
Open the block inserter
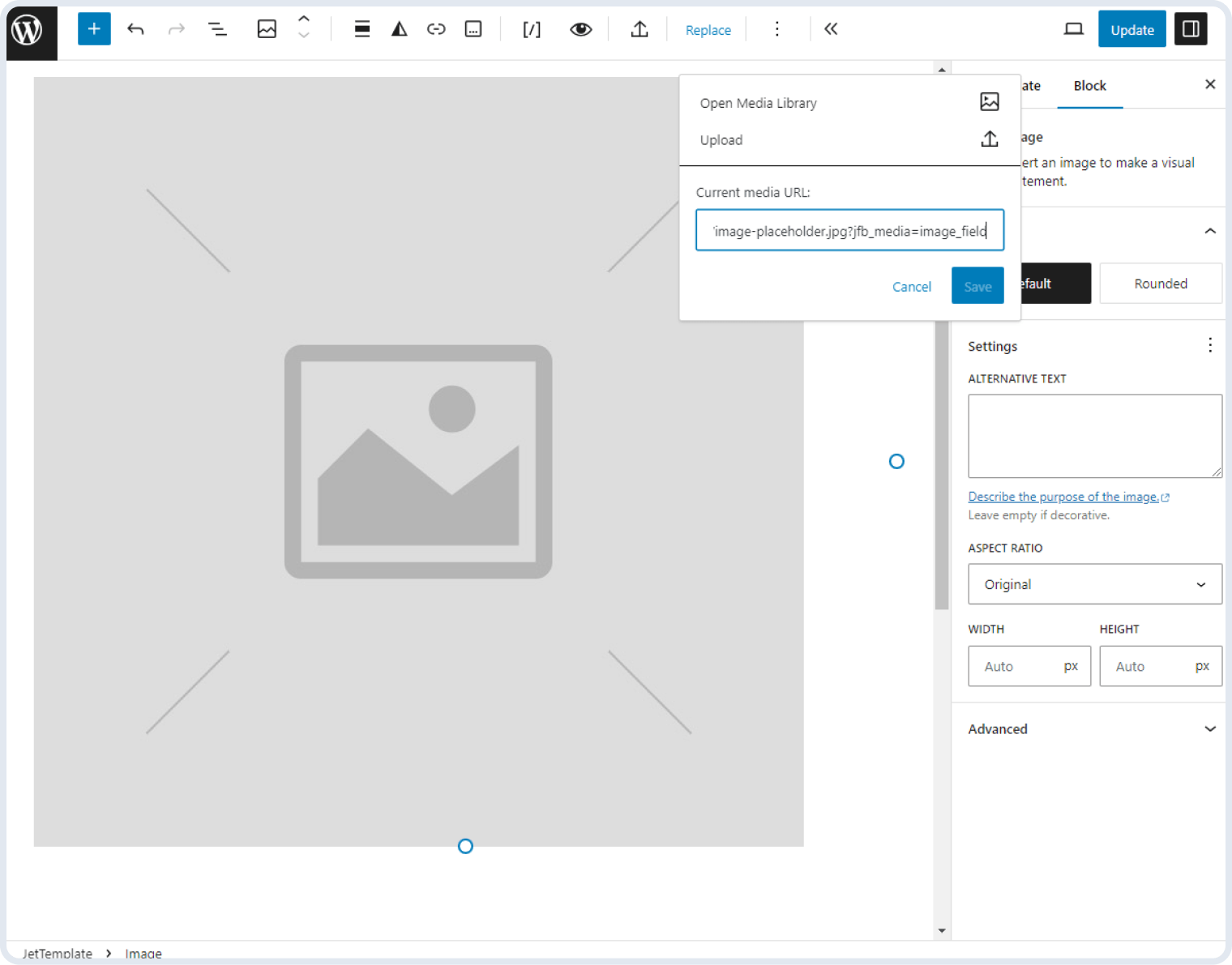(94, 28)
